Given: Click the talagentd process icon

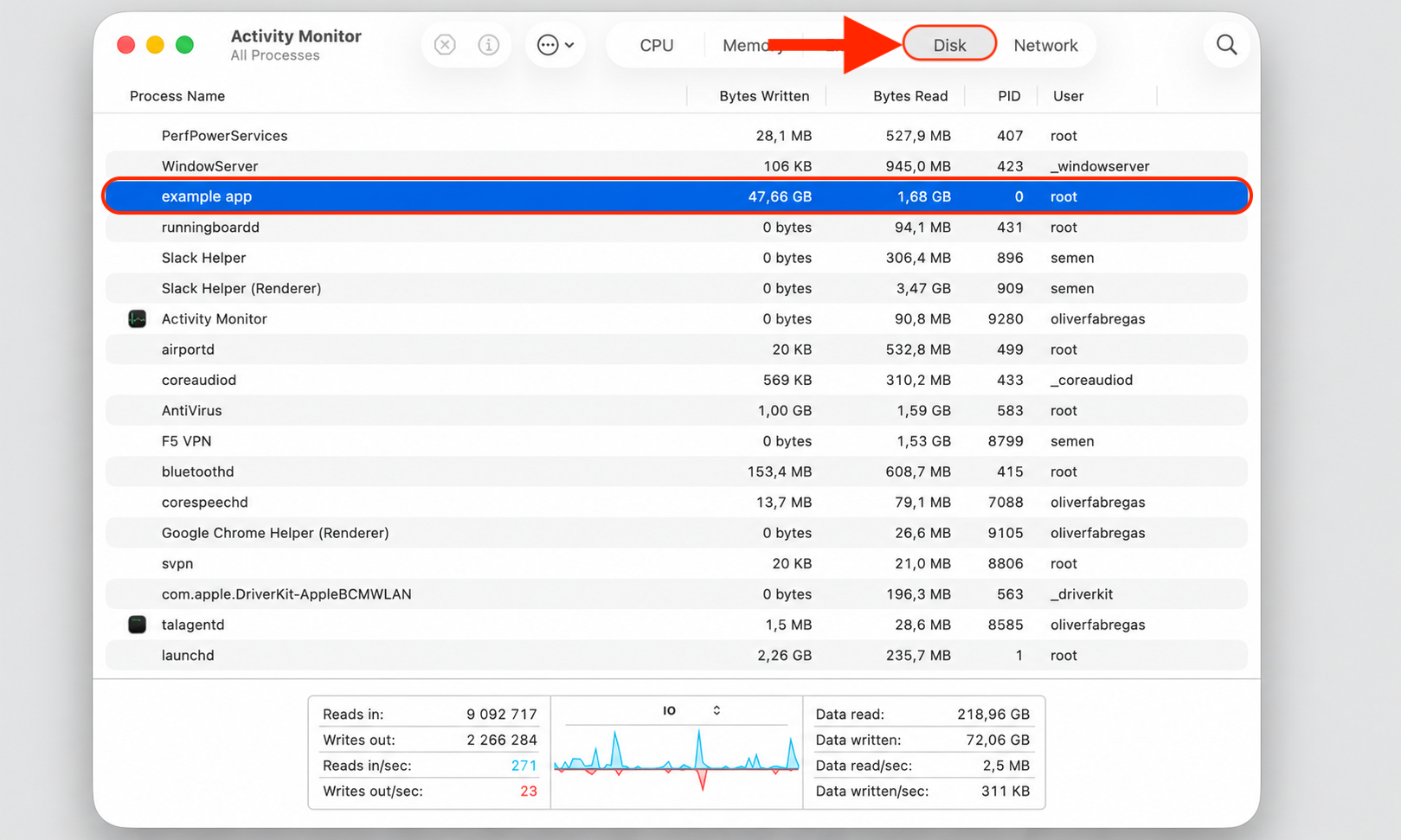Looking at the screenshot, I should 138,625.
